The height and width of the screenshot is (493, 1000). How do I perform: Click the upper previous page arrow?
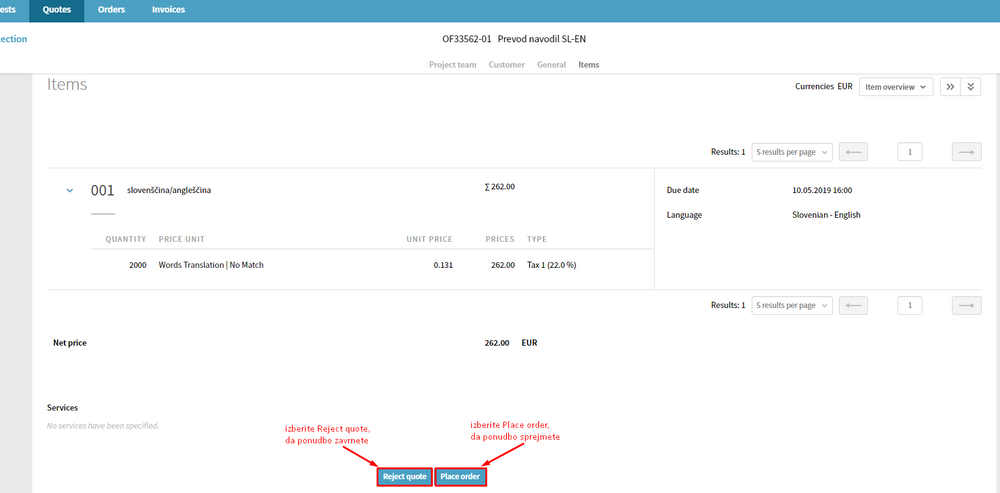point(853,152)
